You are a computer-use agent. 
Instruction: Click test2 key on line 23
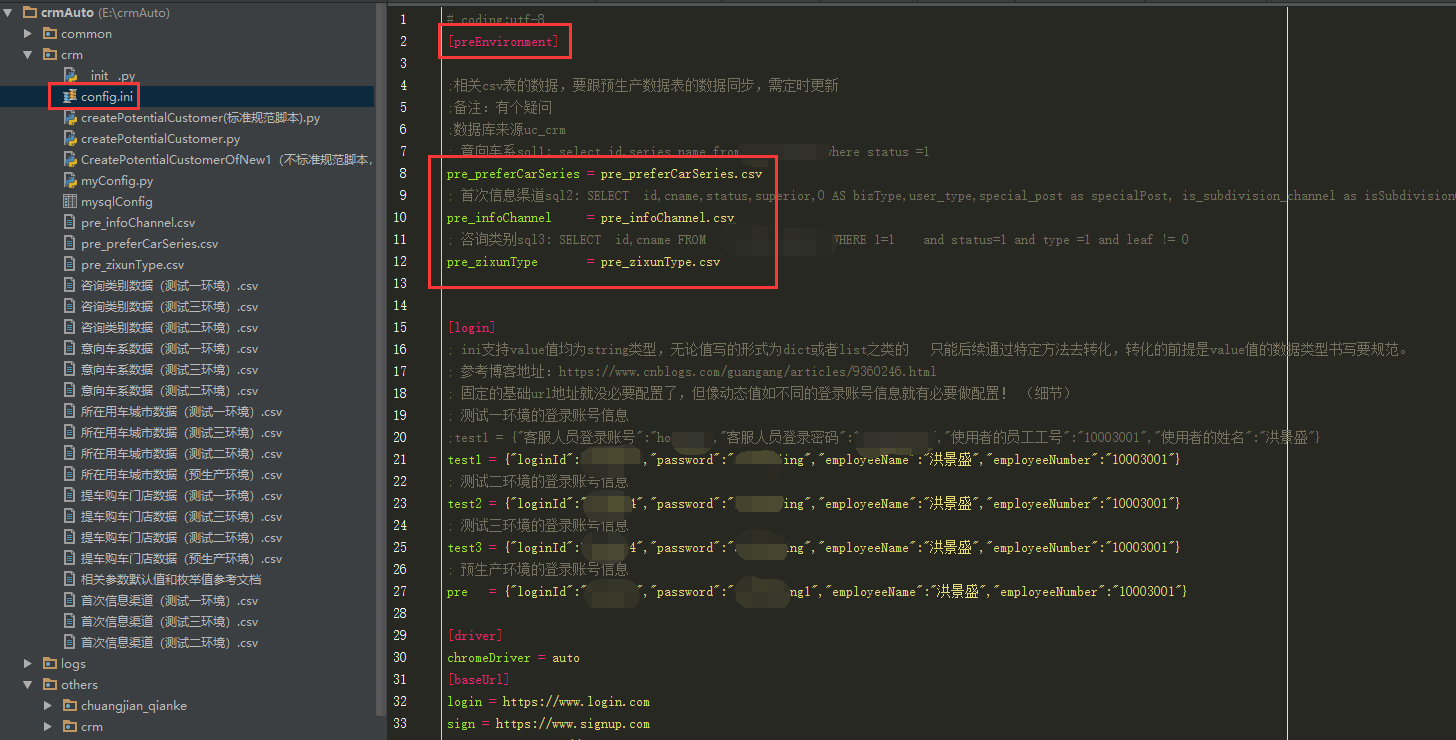(x=464, y=504)
